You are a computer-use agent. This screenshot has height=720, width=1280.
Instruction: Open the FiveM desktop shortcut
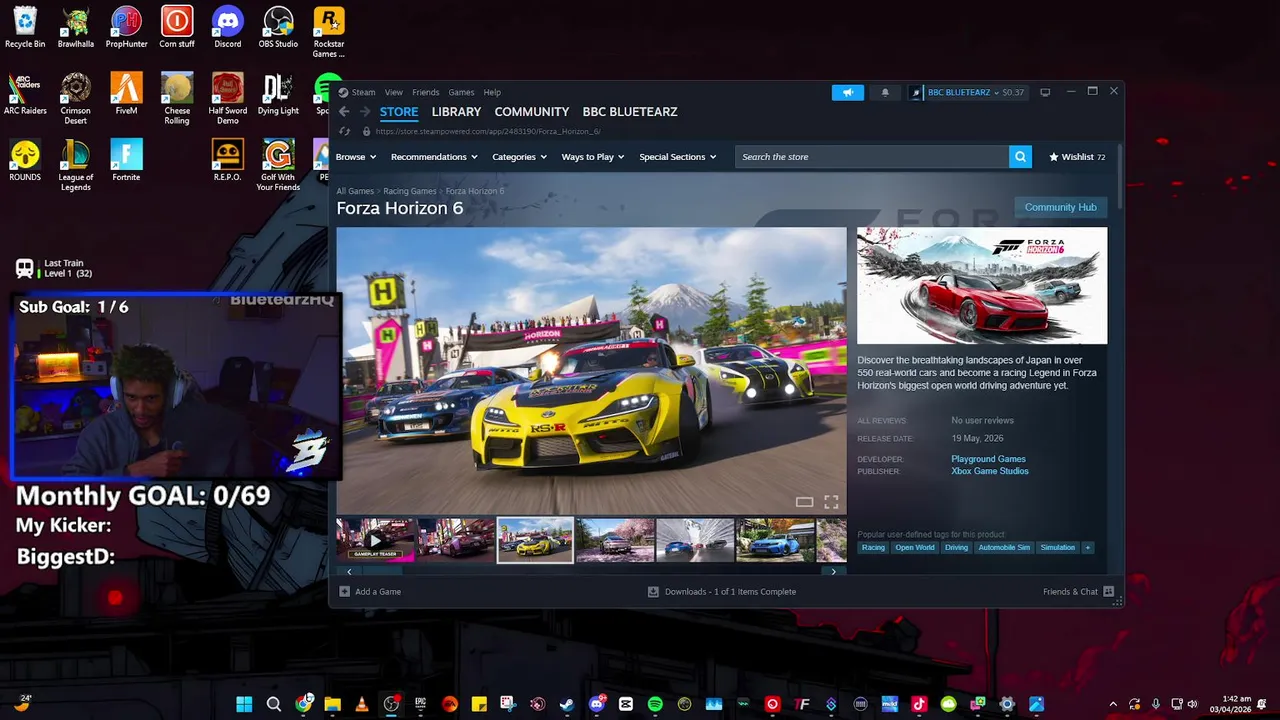pos(126,94)
